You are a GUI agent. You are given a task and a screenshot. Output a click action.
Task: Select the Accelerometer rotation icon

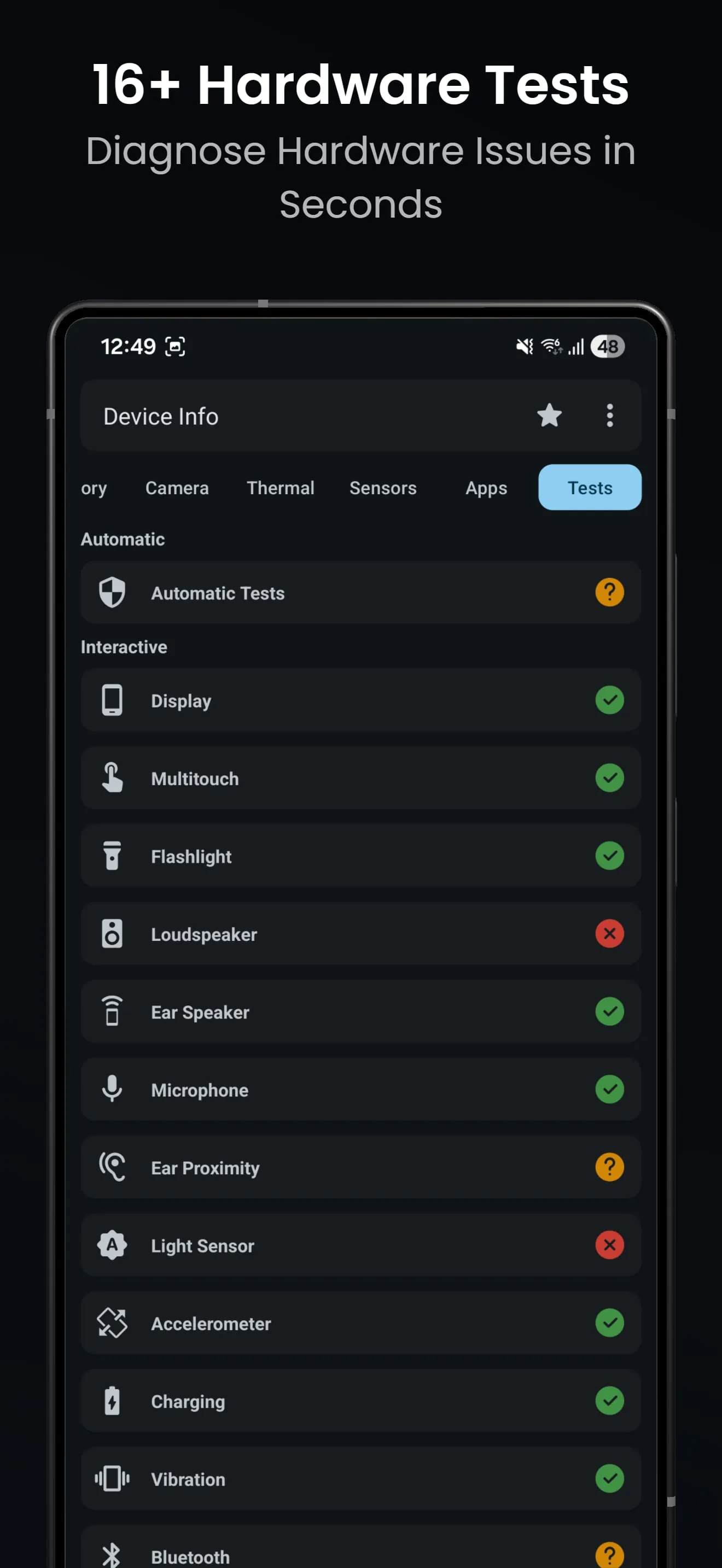click(113, 1323)
